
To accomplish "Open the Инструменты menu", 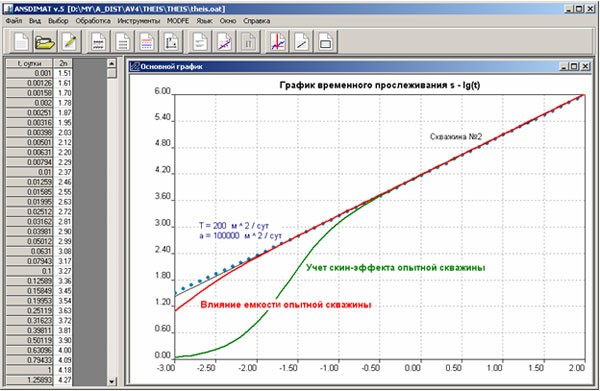I will [139, 21].
